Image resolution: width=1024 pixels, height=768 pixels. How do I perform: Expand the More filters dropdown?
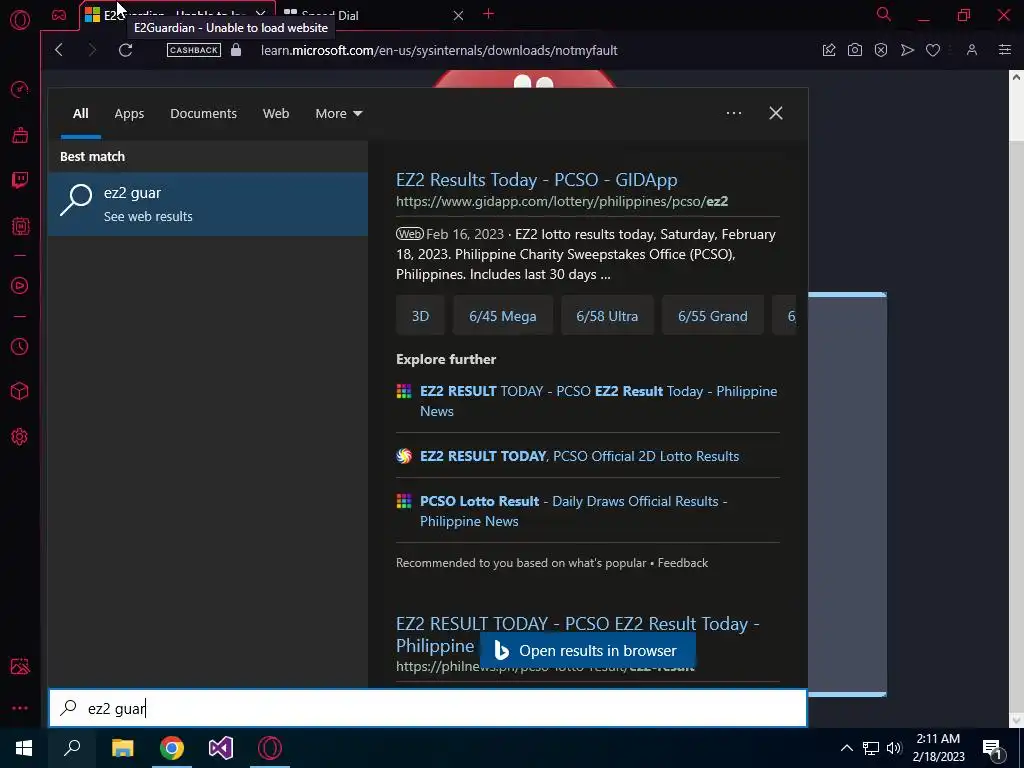click(x=338, y=114)
